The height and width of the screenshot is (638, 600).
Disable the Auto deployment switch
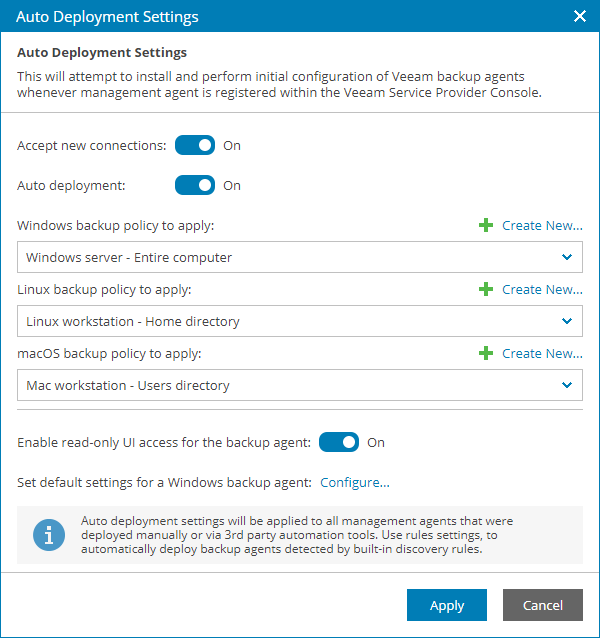195,185
